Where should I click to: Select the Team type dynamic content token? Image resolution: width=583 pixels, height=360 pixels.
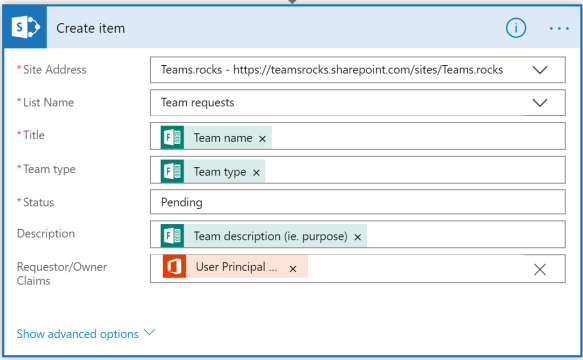pos(213,171)
